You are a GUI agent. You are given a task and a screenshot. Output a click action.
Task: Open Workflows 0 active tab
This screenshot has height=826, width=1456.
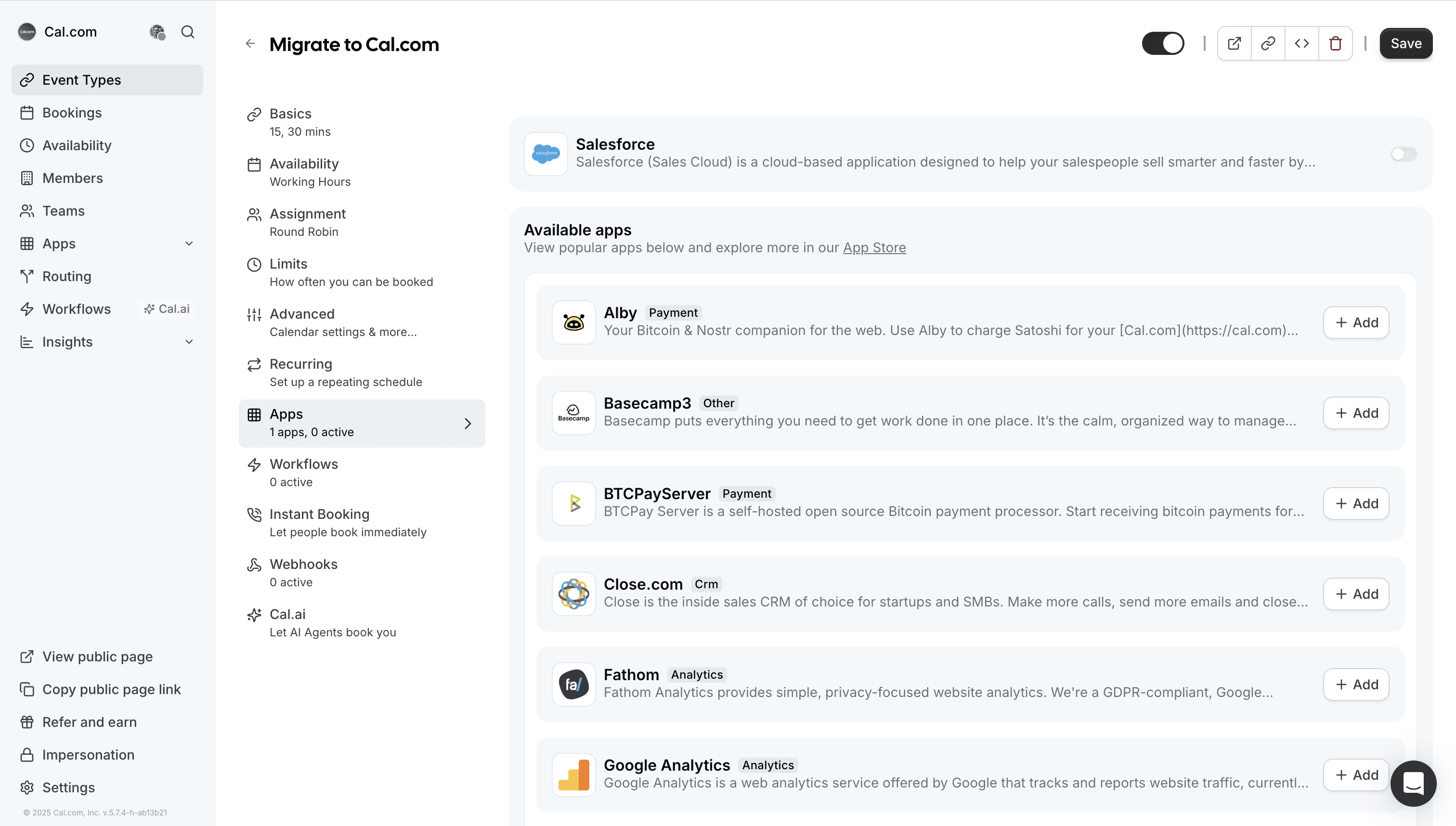click(x=362, y=473)
